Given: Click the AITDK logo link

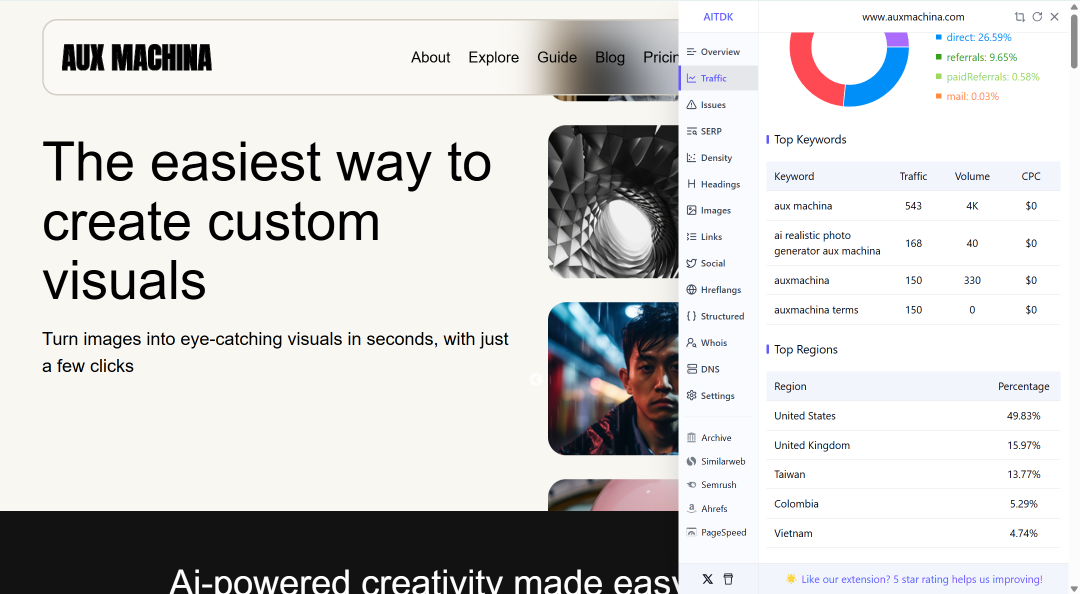Looking at the screenshot, I should (718, 17).
